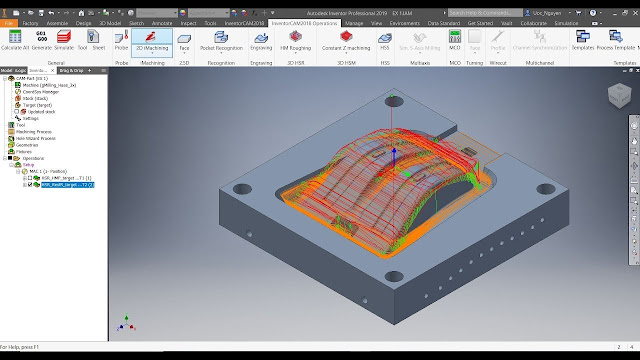Open the File menu button

click(x=9, y=23)
